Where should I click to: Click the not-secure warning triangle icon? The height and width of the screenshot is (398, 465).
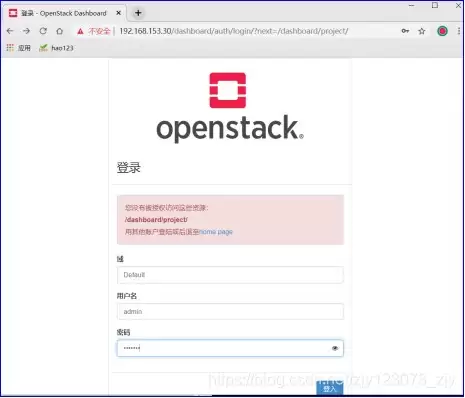click(80, 31)
